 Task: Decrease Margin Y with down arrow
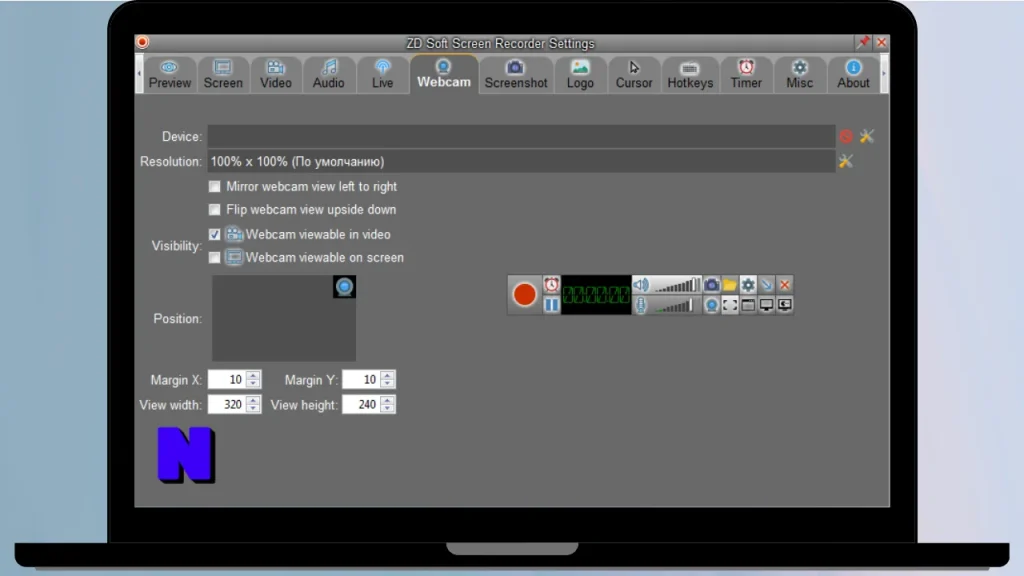(387, 384)
